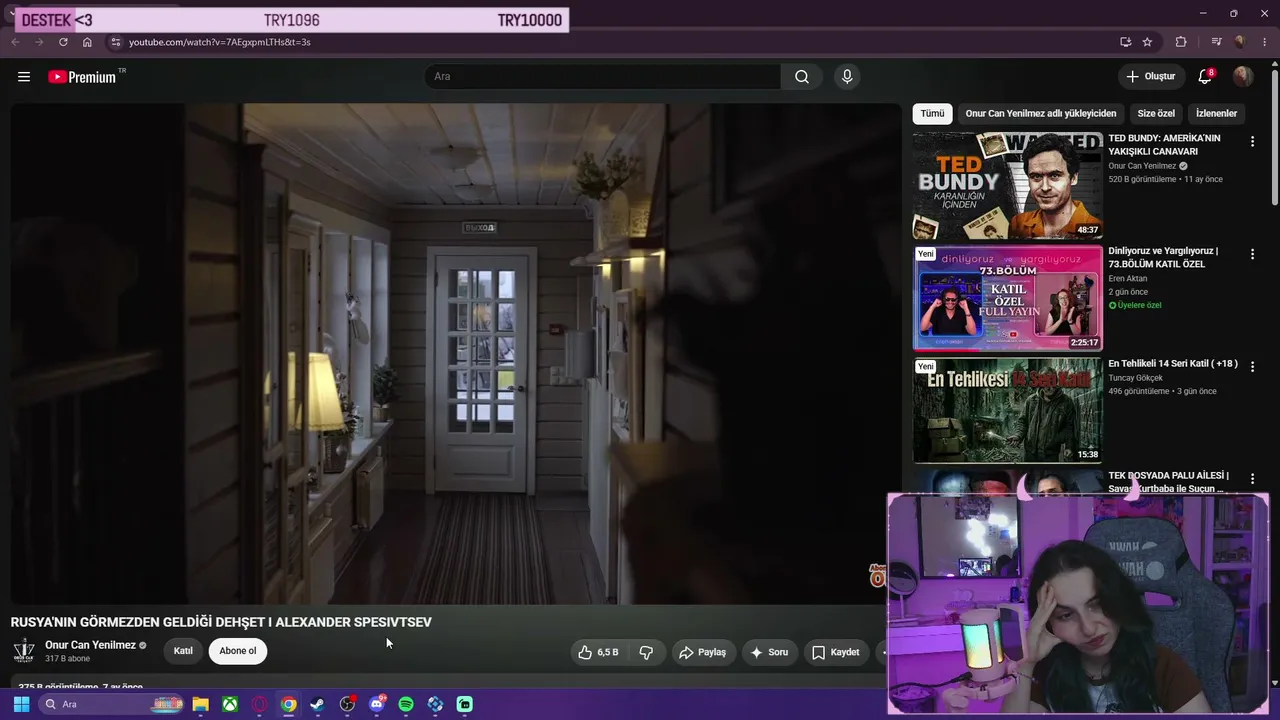Save video with Kaydet button
Viewport: 1280px width, 720px height.
point(835,652)
